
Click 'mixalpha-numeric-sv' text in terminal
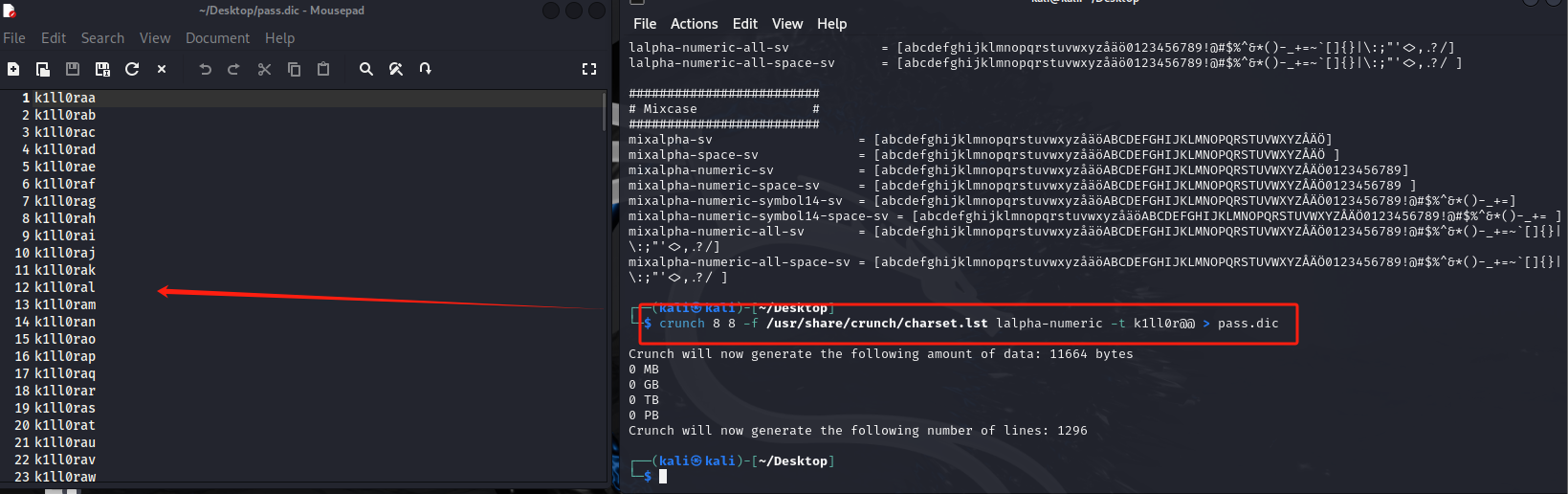(x=701, y=170)
